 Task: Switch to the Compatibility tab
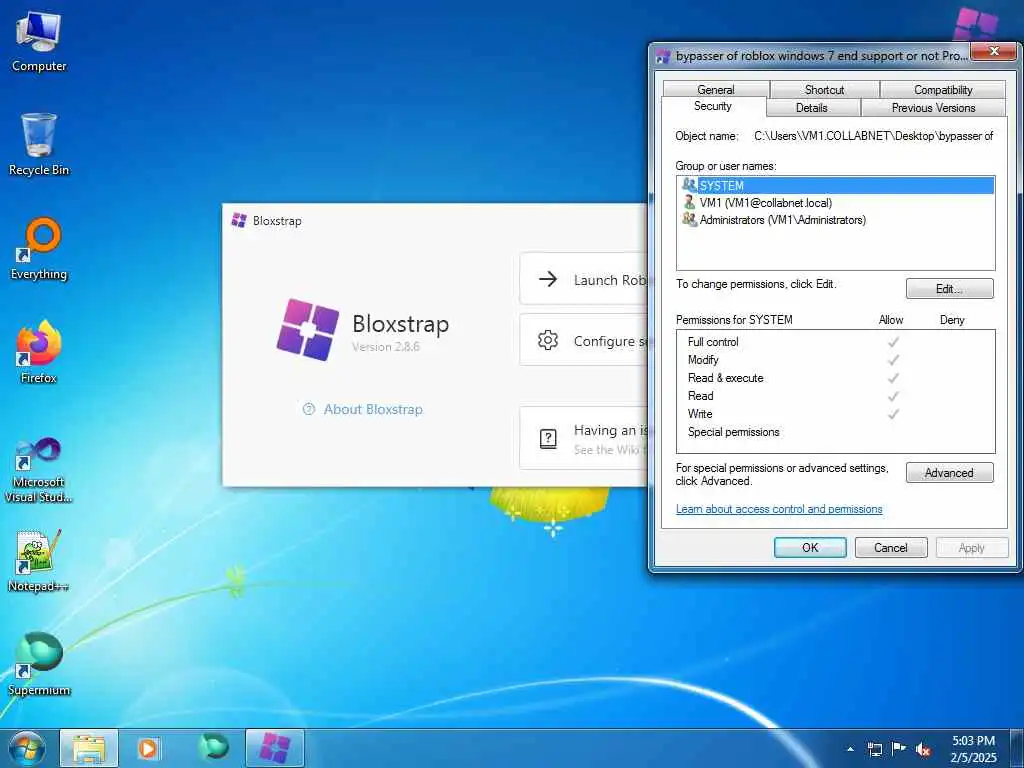tap(943, 89)
